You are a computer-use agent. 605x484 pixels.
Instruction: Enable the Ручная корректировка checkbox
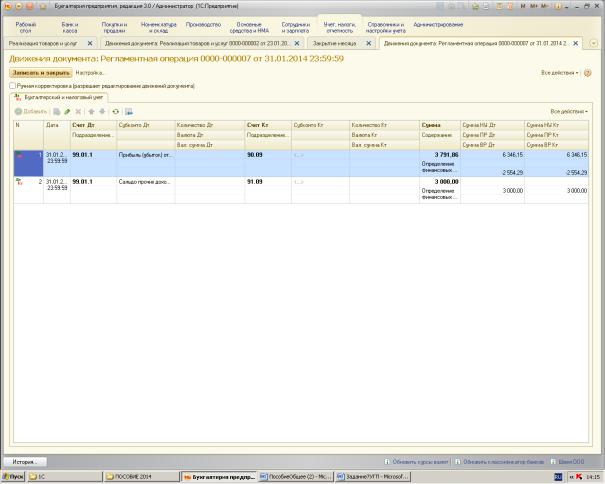pos(12,86)
